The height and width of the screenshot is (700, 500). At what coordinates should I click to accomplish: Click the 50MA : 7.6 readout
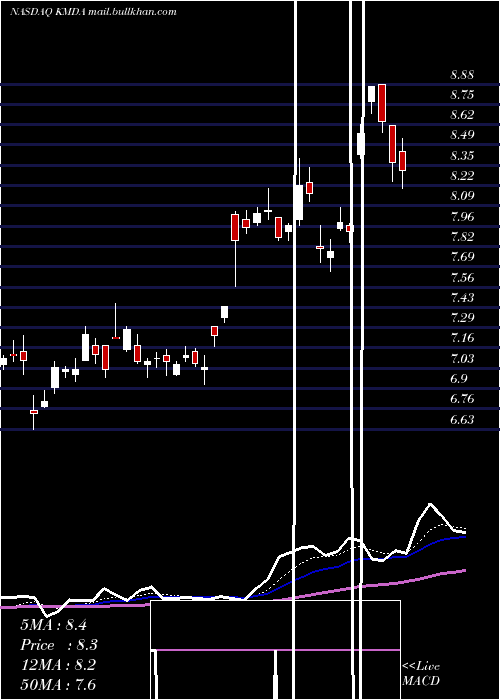coord(58,684)
